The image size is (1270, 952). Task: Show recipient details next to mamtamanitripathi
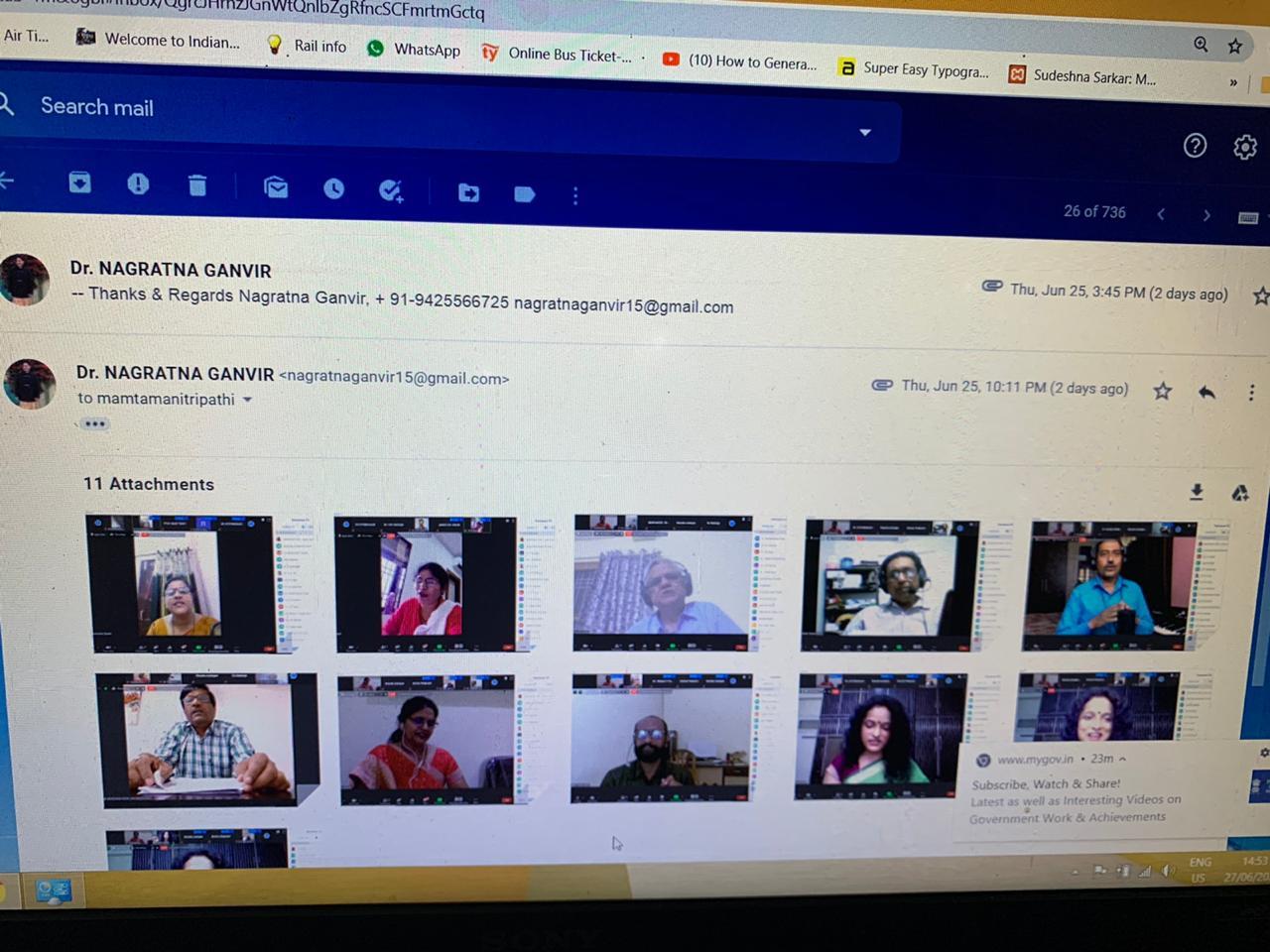(x=247, y=400)
